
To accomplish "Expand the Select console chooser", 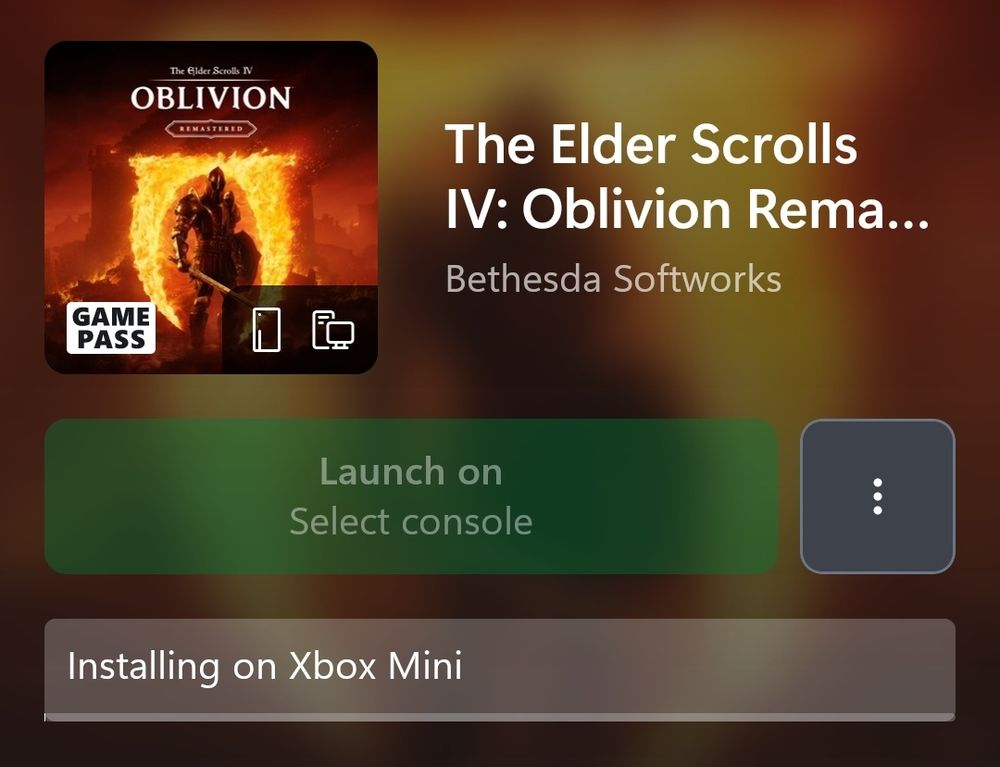I will [x=411, y=522].
